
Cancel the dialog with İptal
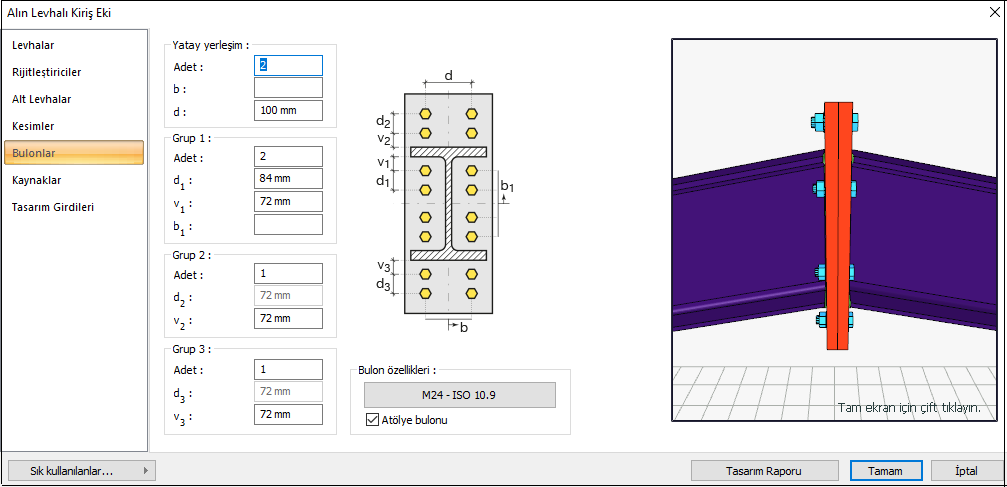coord(966,471)
